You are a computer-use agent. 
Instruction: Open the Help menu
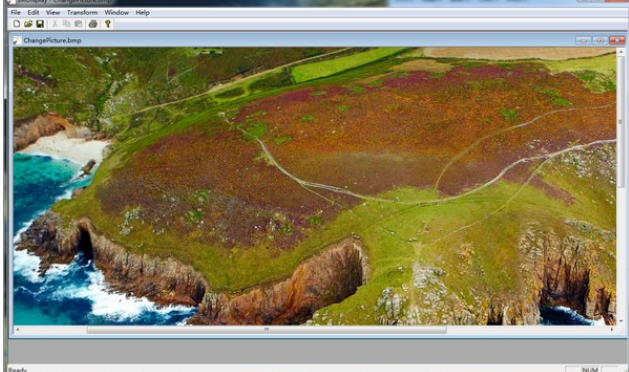(x=142, y=12)
